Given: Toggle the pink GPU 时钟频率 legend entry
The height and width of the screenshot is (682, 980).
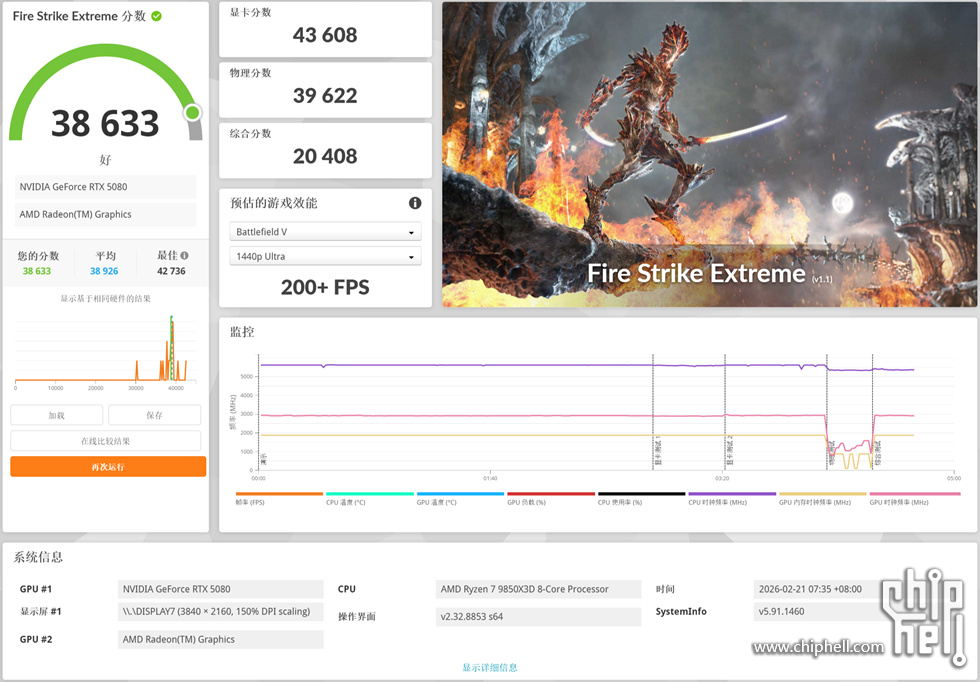Looking at the screenshot, I should pyautogui.click(x=914, y=498).
